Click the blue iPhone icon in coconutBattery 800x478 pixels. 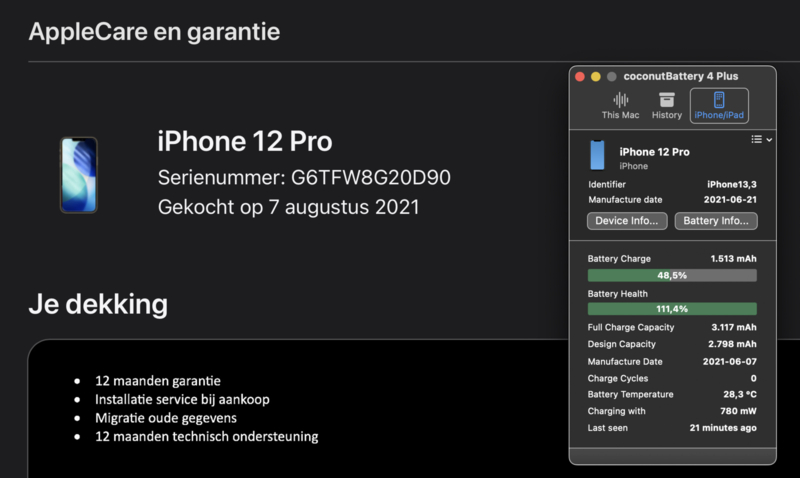click(x=597, y=156)
